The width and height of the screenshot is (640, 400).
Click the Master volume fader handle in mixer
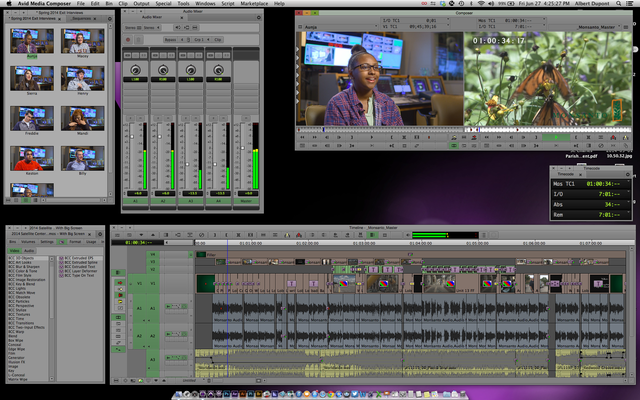pyautogui.click(x=243, y=148)
